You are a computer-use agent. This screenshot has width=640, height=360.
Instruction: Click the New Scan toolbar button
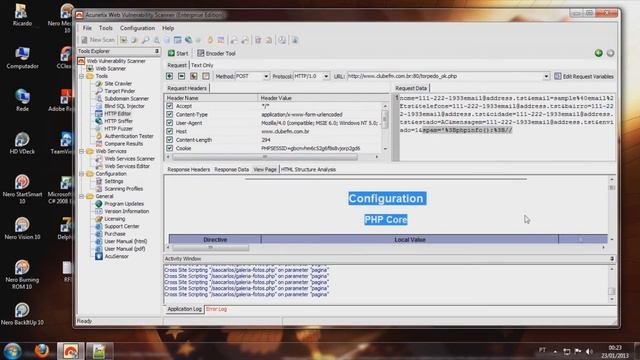coord(98,40)
